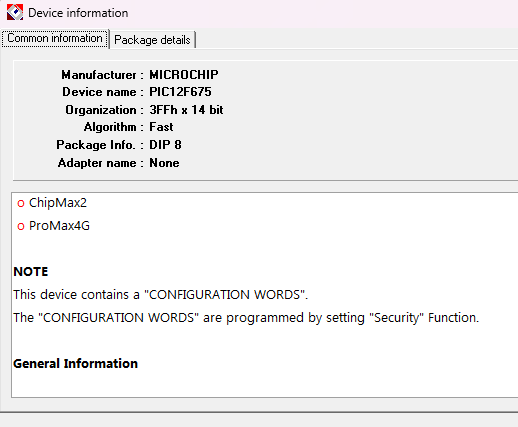Viewport: 518px width, 427px height.
Task: Click the DIP 8 package info value
Action: click(165, 145)
